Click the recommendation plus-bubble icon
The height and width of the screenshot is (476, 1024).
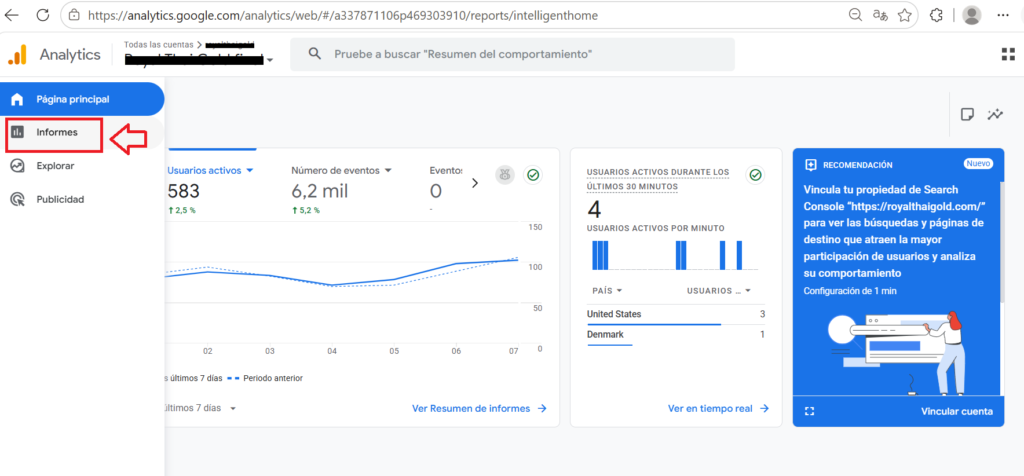[x=811, y=165]
